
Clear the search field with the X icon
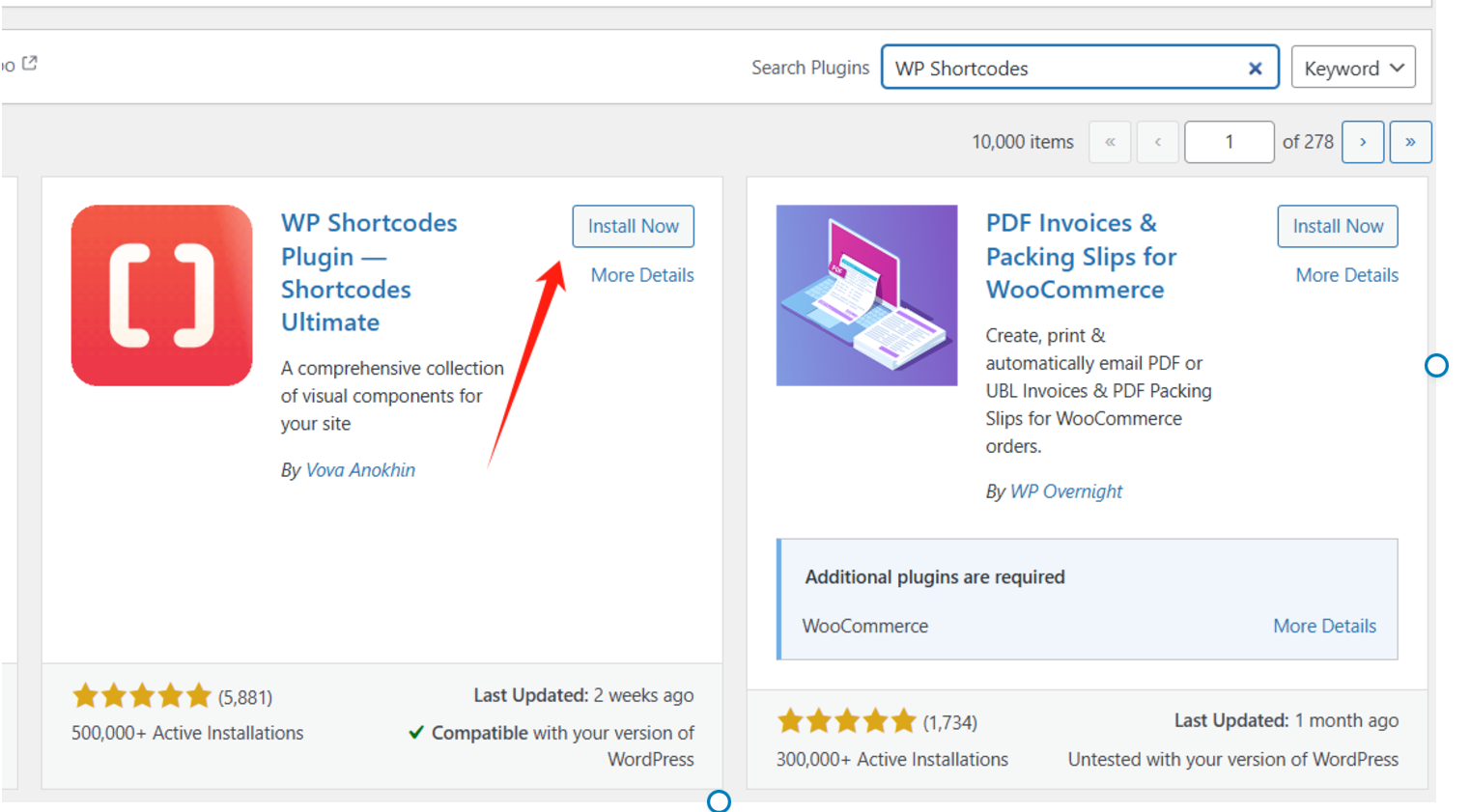tap(1255, 69)
